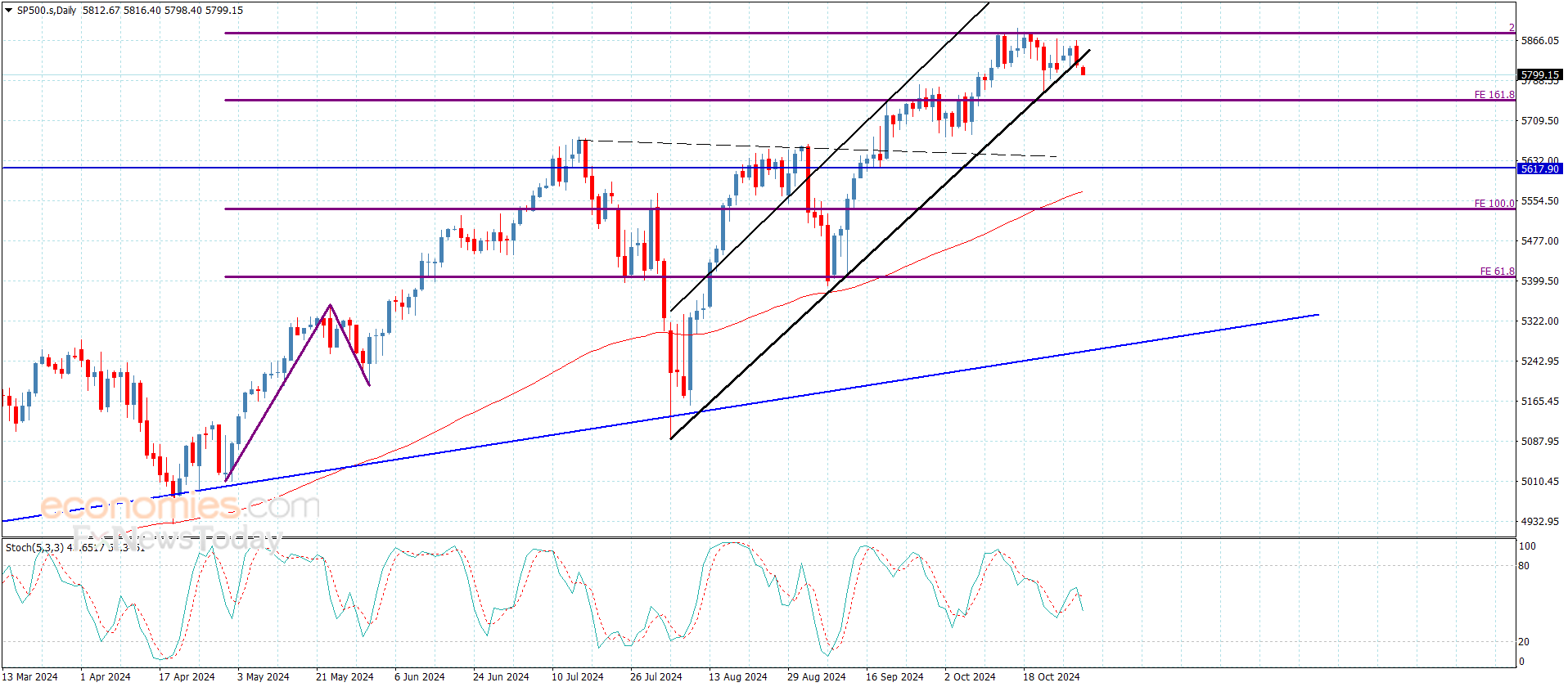Click price axis value 5165.45
The width and height of the screenshot is (1568, 687).
tap(1539, 401)
